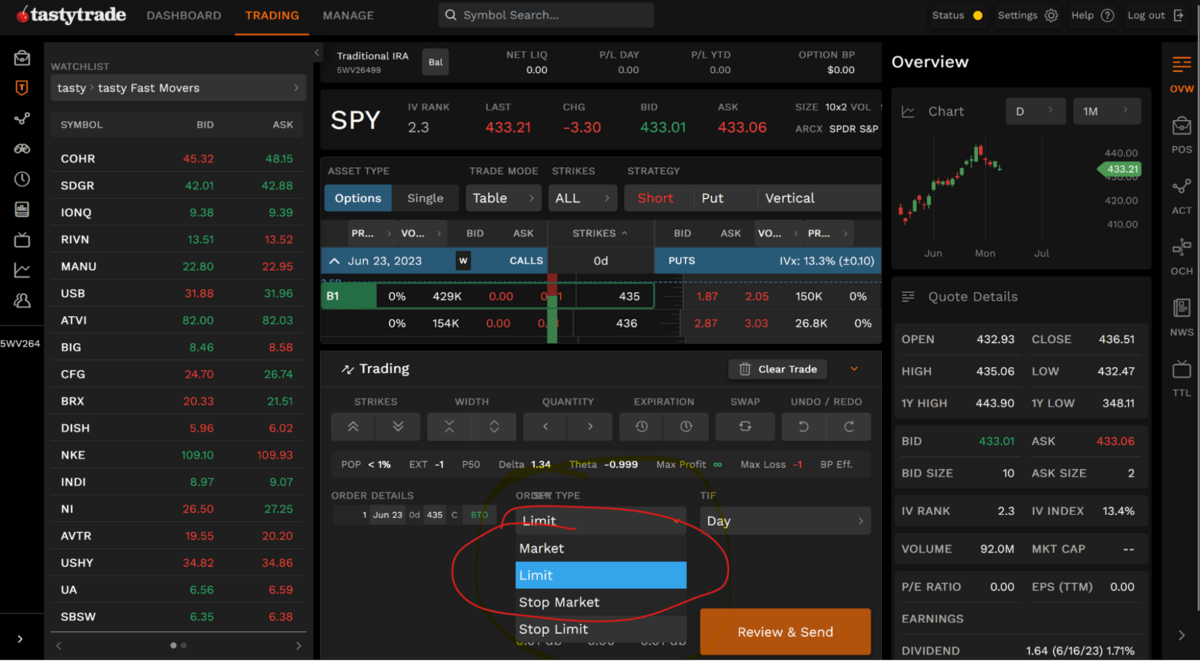Expand left sidebar with bottom arrow

pyautogui.click(x=20, y=638)
